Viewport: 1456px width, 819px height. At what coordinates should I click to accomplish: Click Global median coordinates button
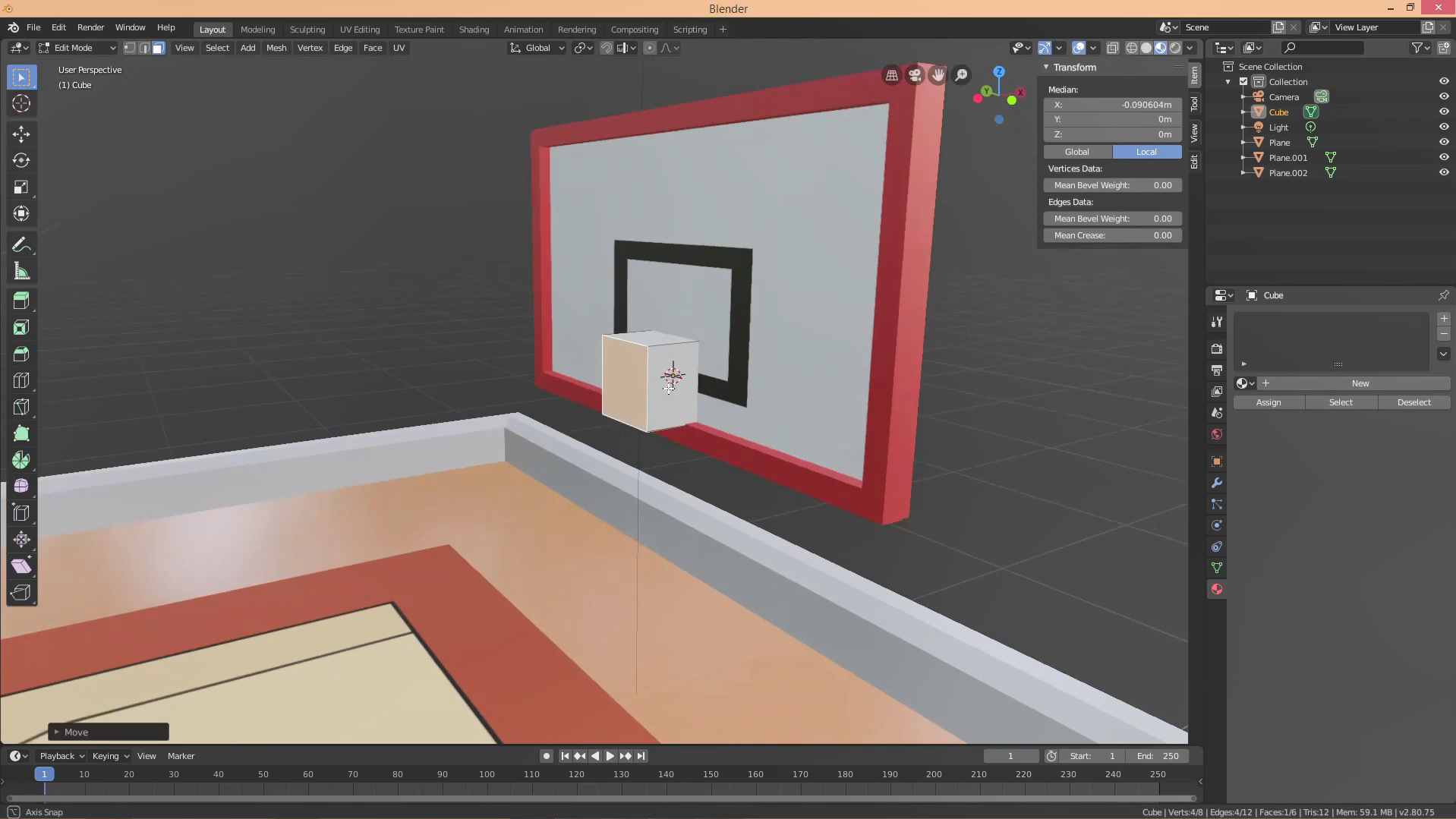tap(1077, 152)
